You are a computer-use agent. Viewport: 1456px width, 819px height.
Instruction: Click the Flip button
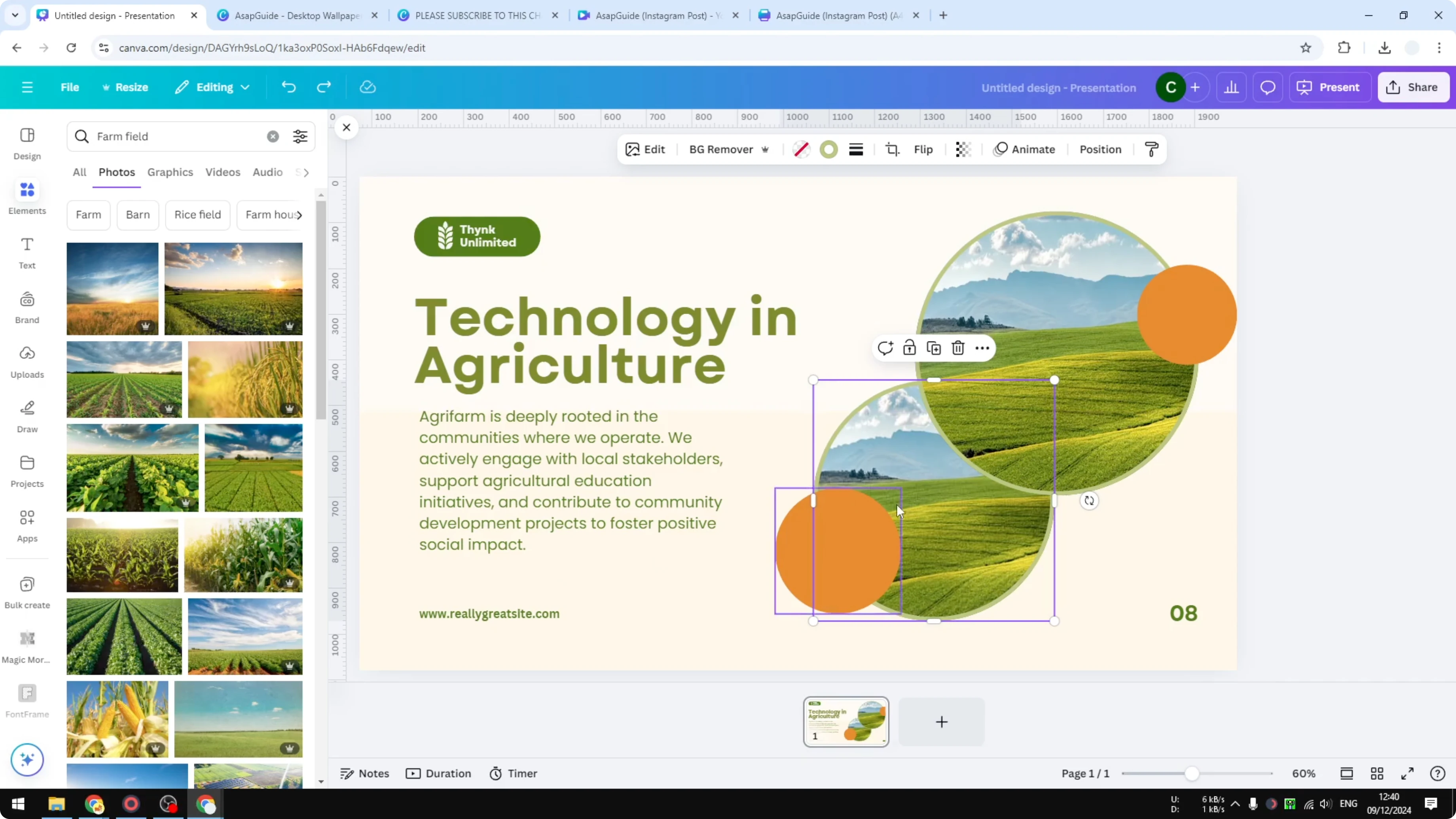tap(923, 149)
